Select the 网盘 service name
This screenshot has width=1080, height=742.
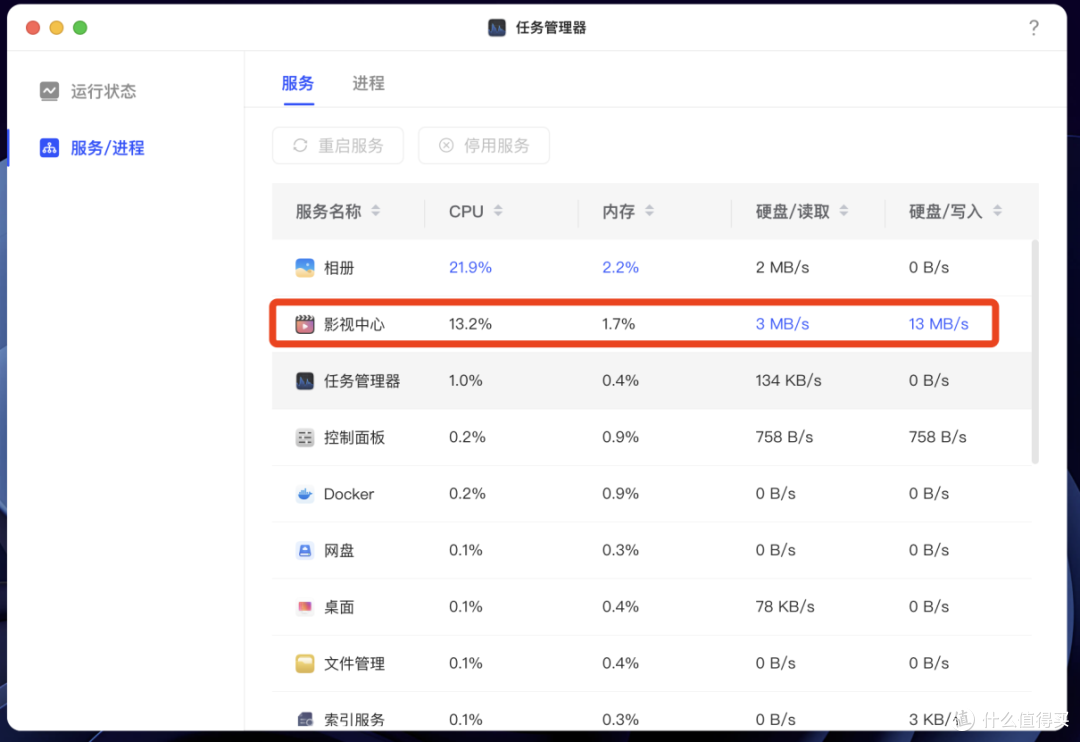pyautogui.click(x=339, y=550)
